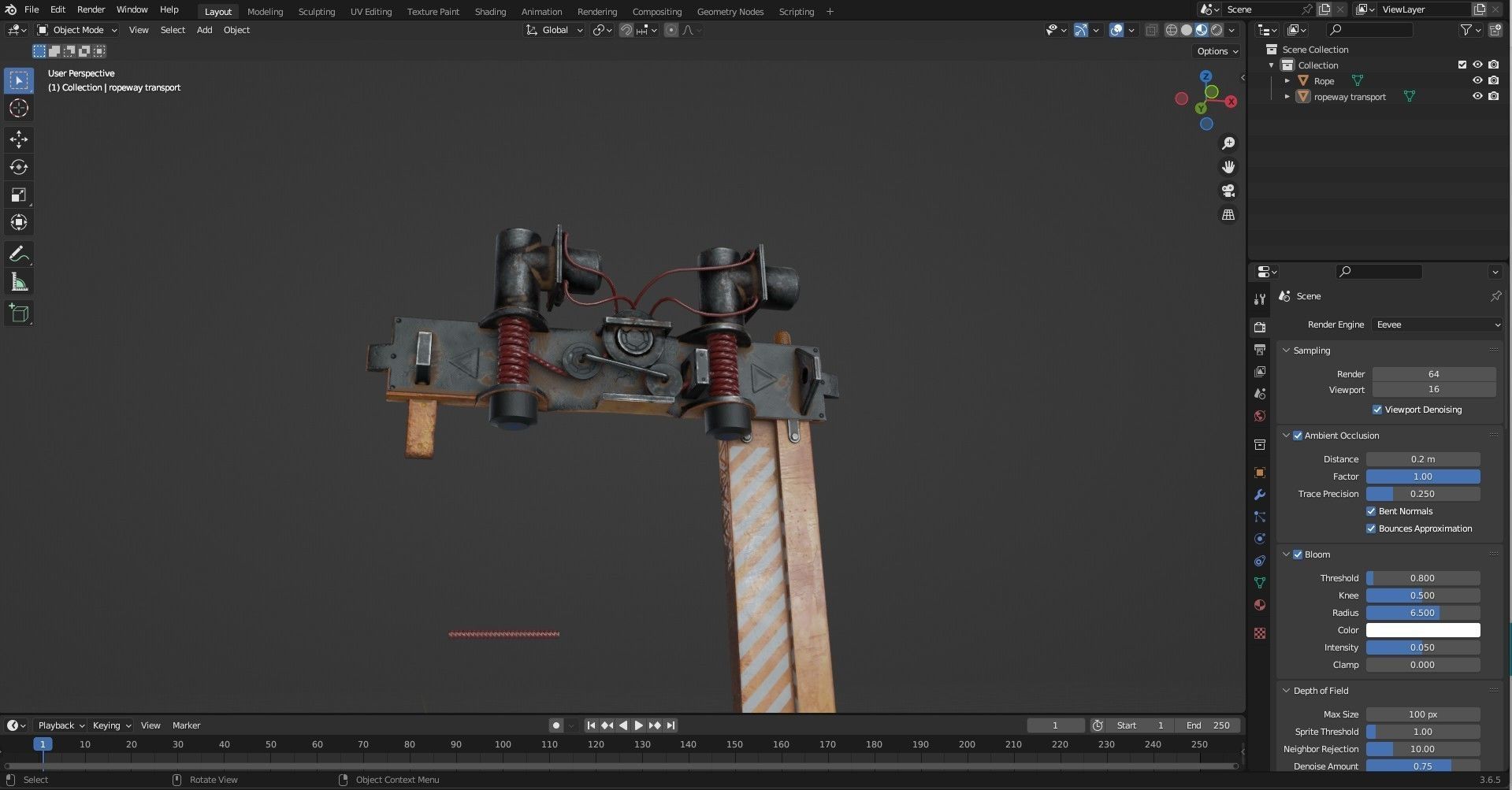This screenshot has height=790, width=1512.
Task: Click the Bloom Radius slider
Action: click(1423, 613)
